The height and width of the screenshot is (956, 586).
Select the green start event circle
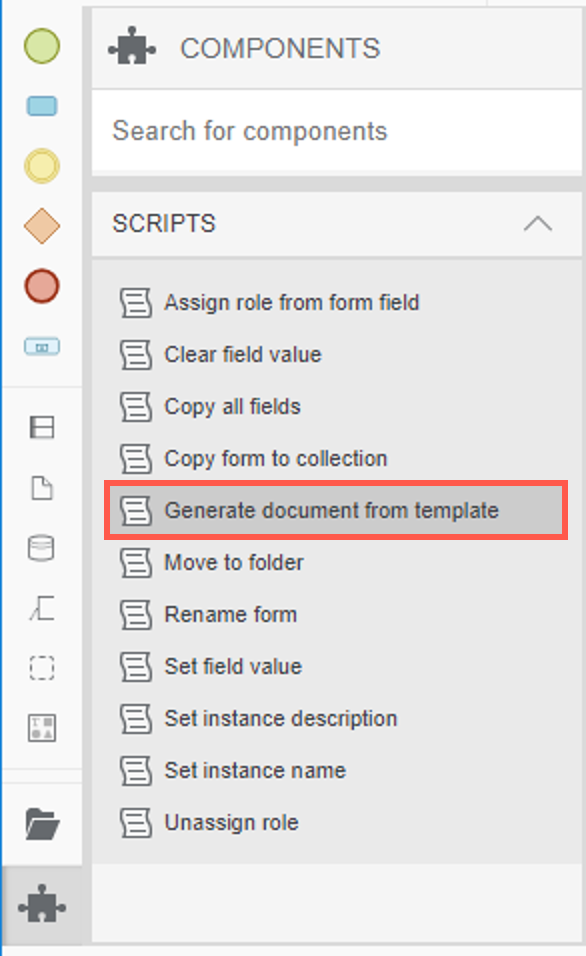[x=41, y=46]
